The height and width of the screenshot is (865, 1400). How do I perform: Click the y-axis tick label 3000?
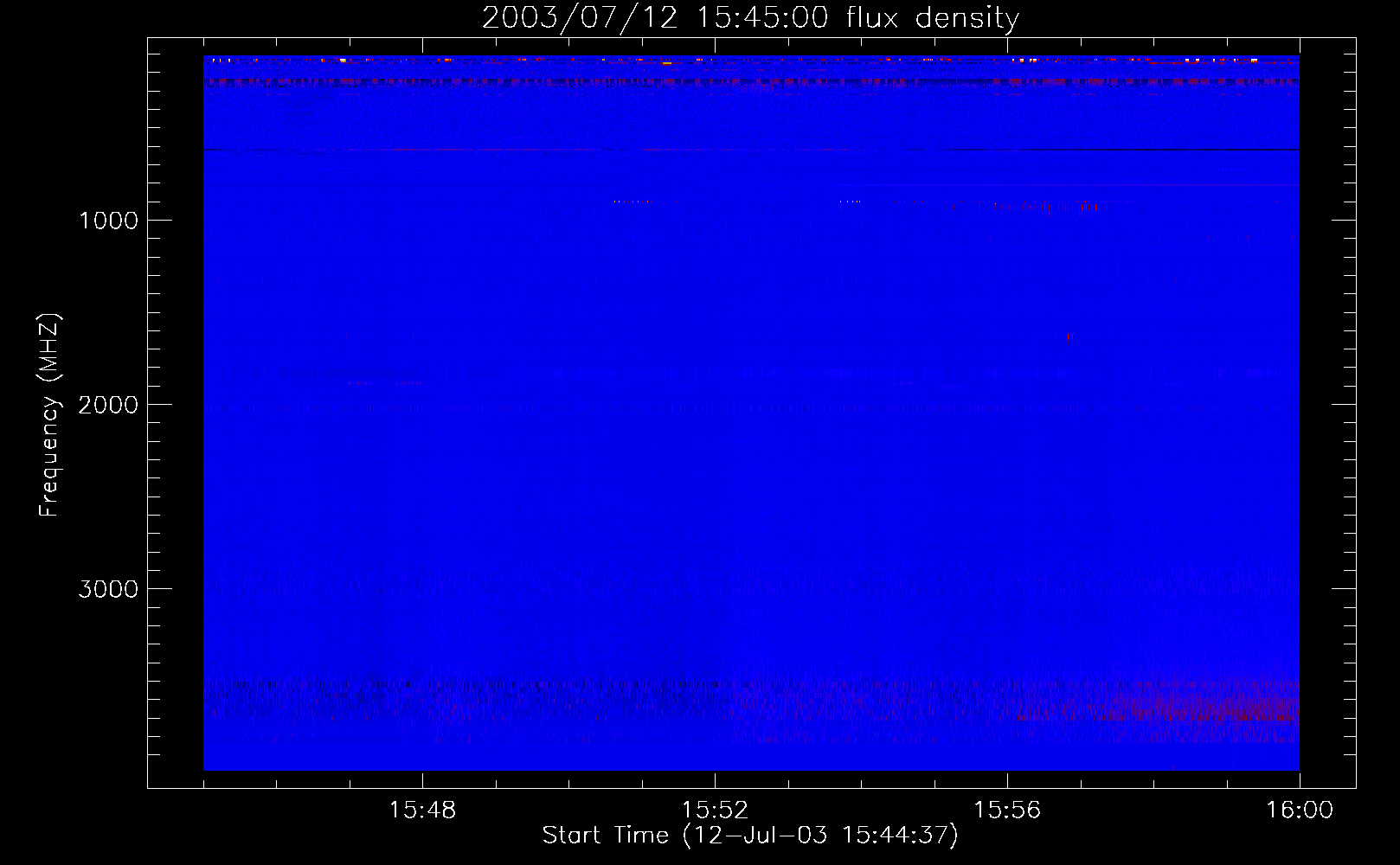point(108,588)
